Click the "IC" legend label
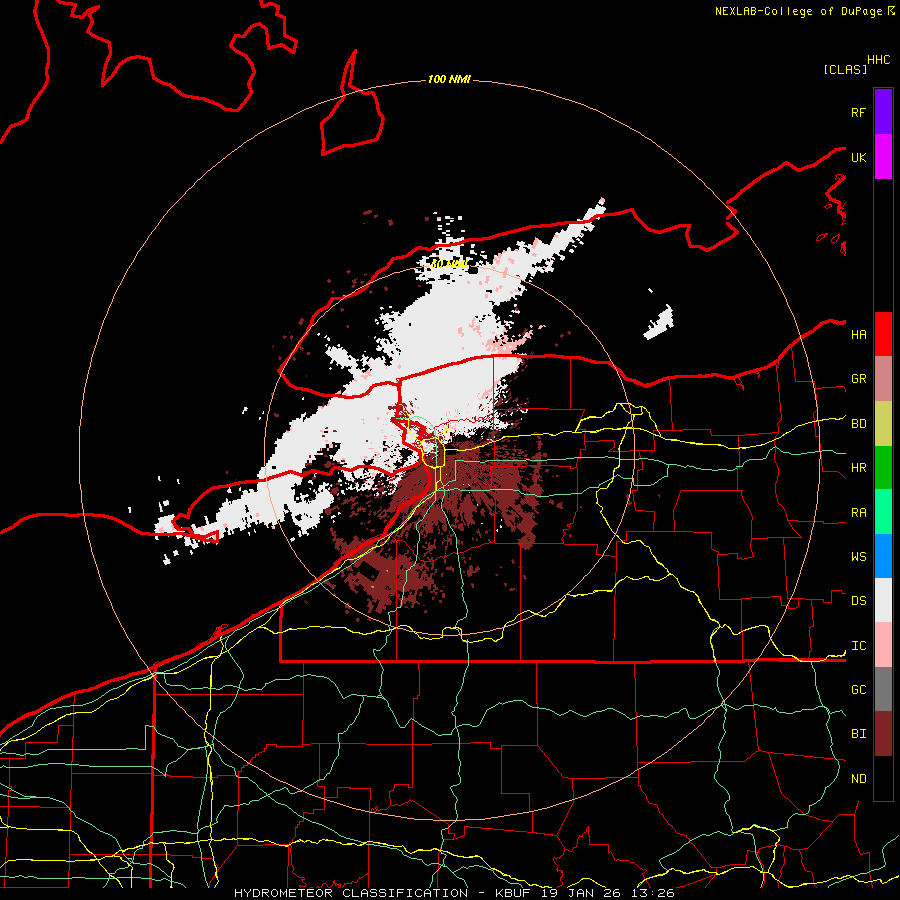Viewport: 900px width, 900px height. click(858, 646)
